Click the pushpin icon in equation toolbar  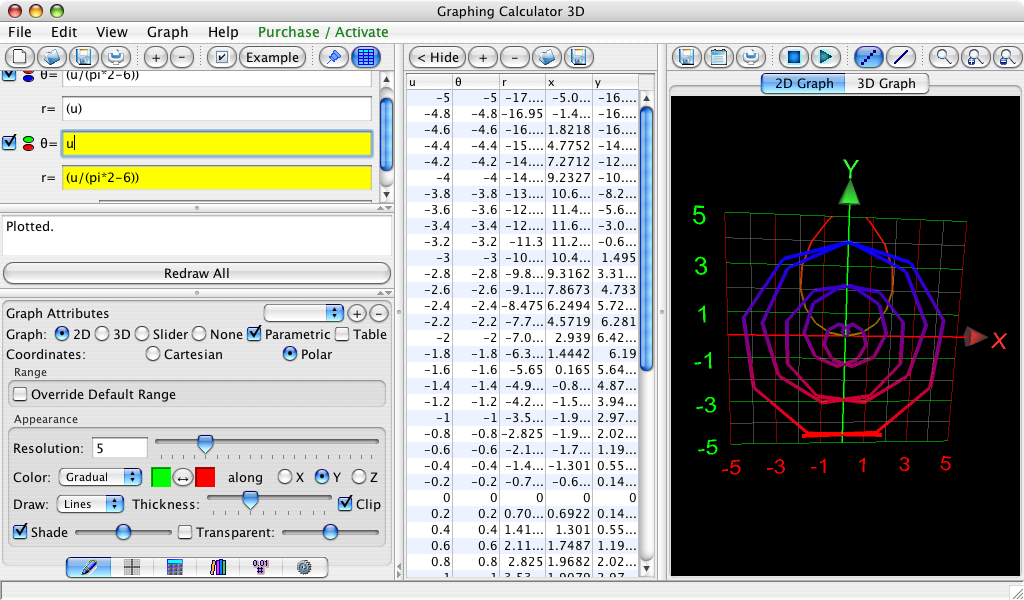click(335, 57)
